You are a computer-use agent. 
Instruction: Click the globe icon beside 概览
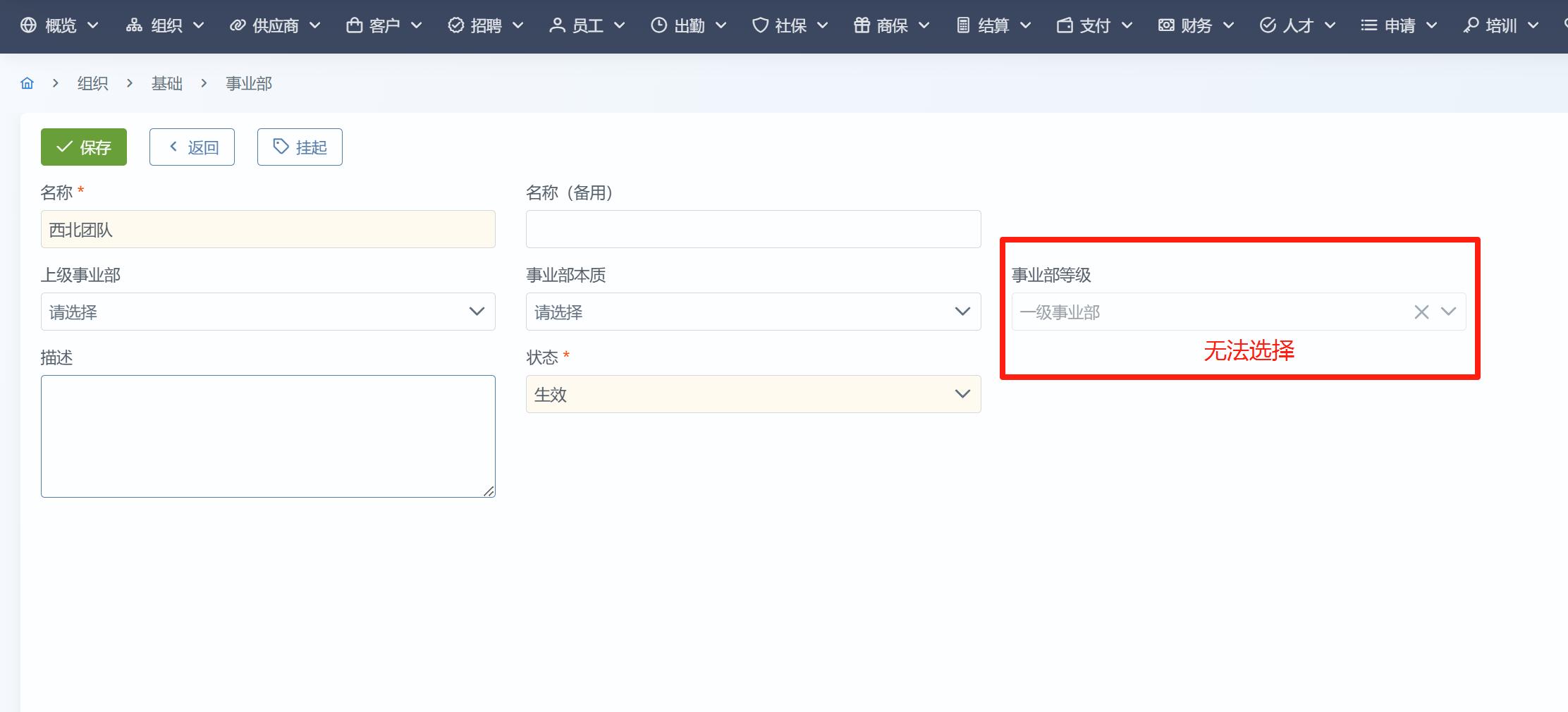(x=28, y=25)
